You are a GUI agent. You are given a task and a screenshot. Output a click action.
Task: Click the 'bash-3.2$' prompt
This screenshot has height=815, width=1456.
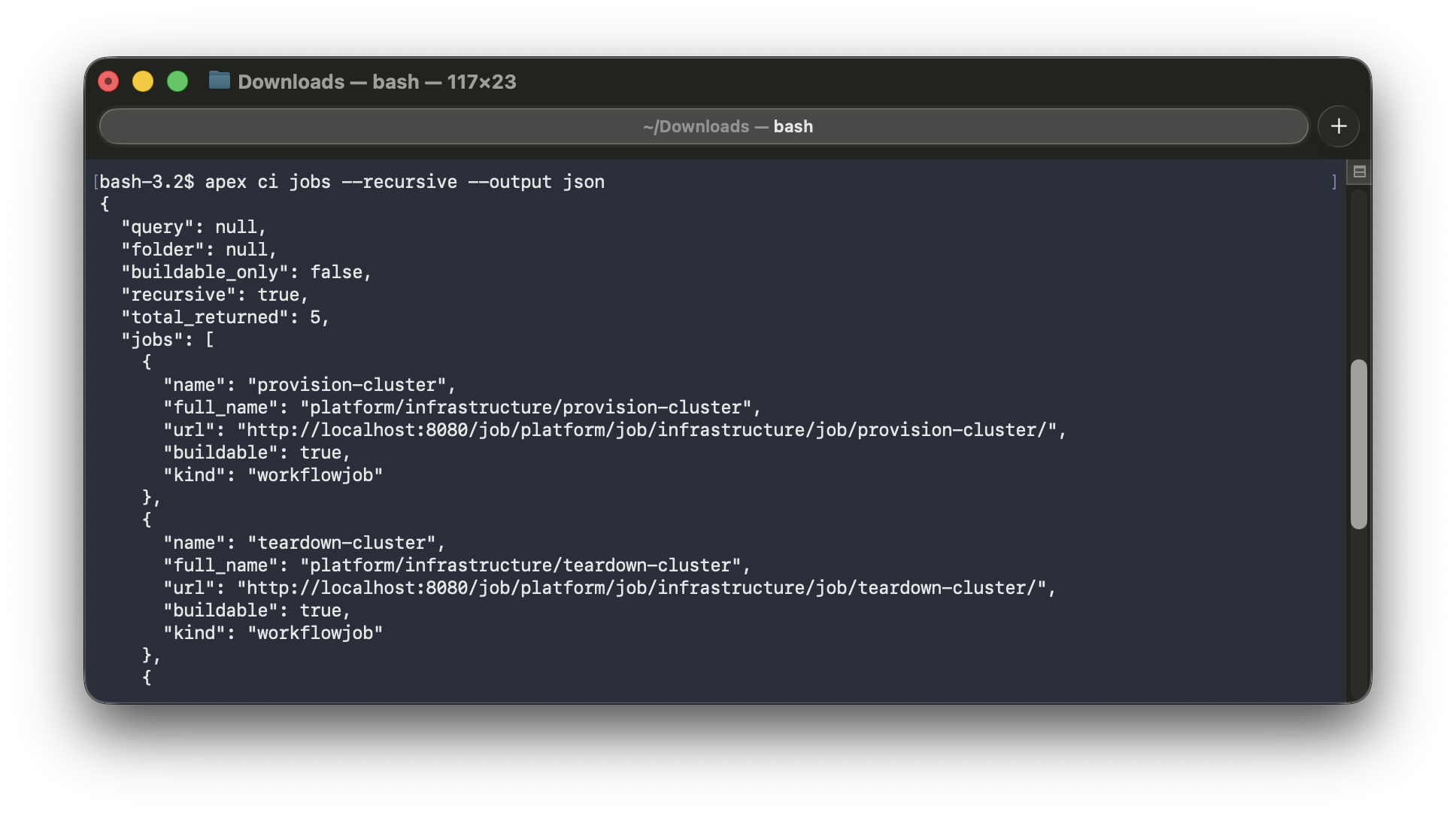pyautogui.click(x=147, y=182)
